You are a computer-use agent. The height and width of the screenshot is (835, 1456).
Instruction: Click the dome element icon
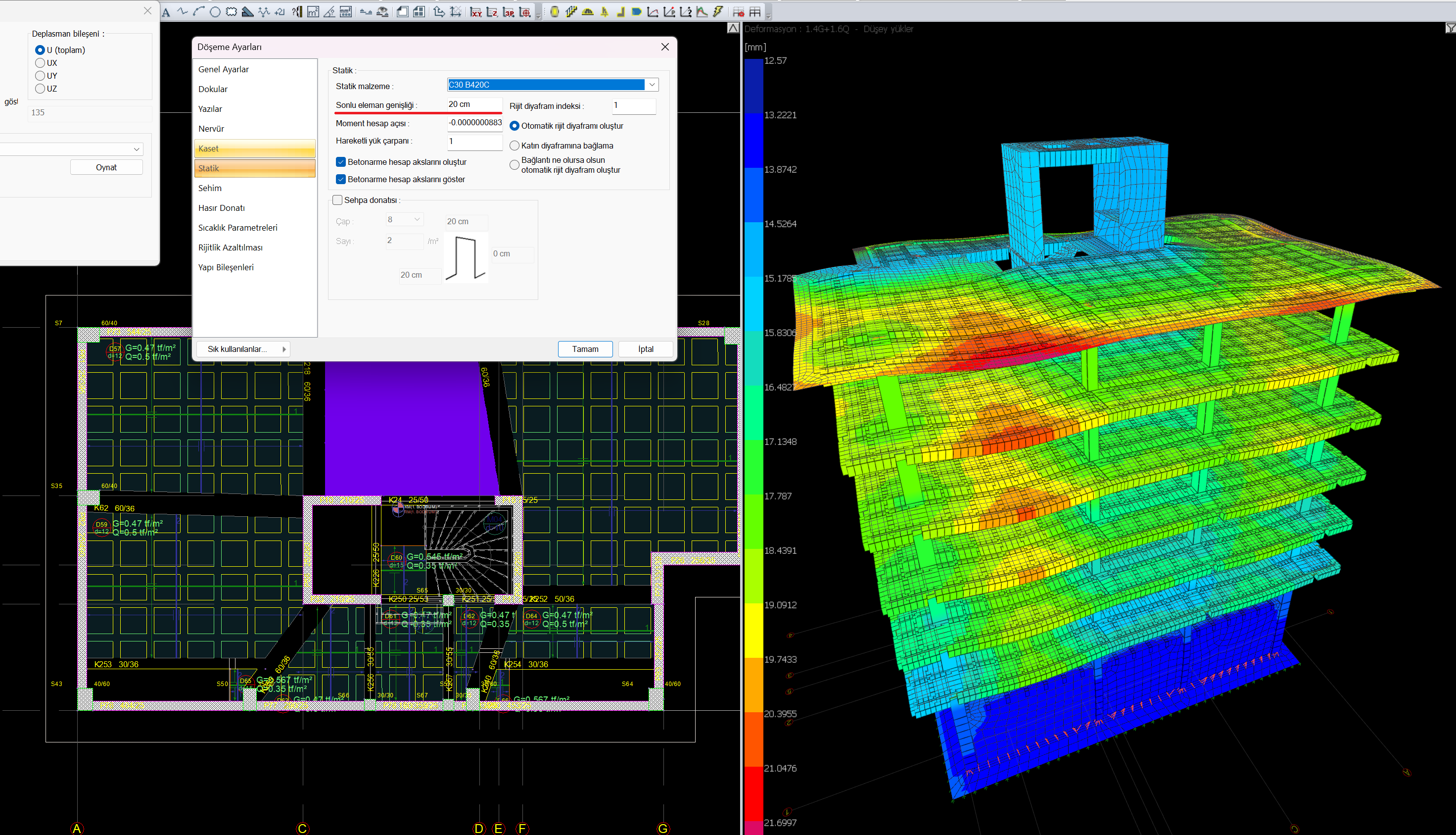coord(588,12)
